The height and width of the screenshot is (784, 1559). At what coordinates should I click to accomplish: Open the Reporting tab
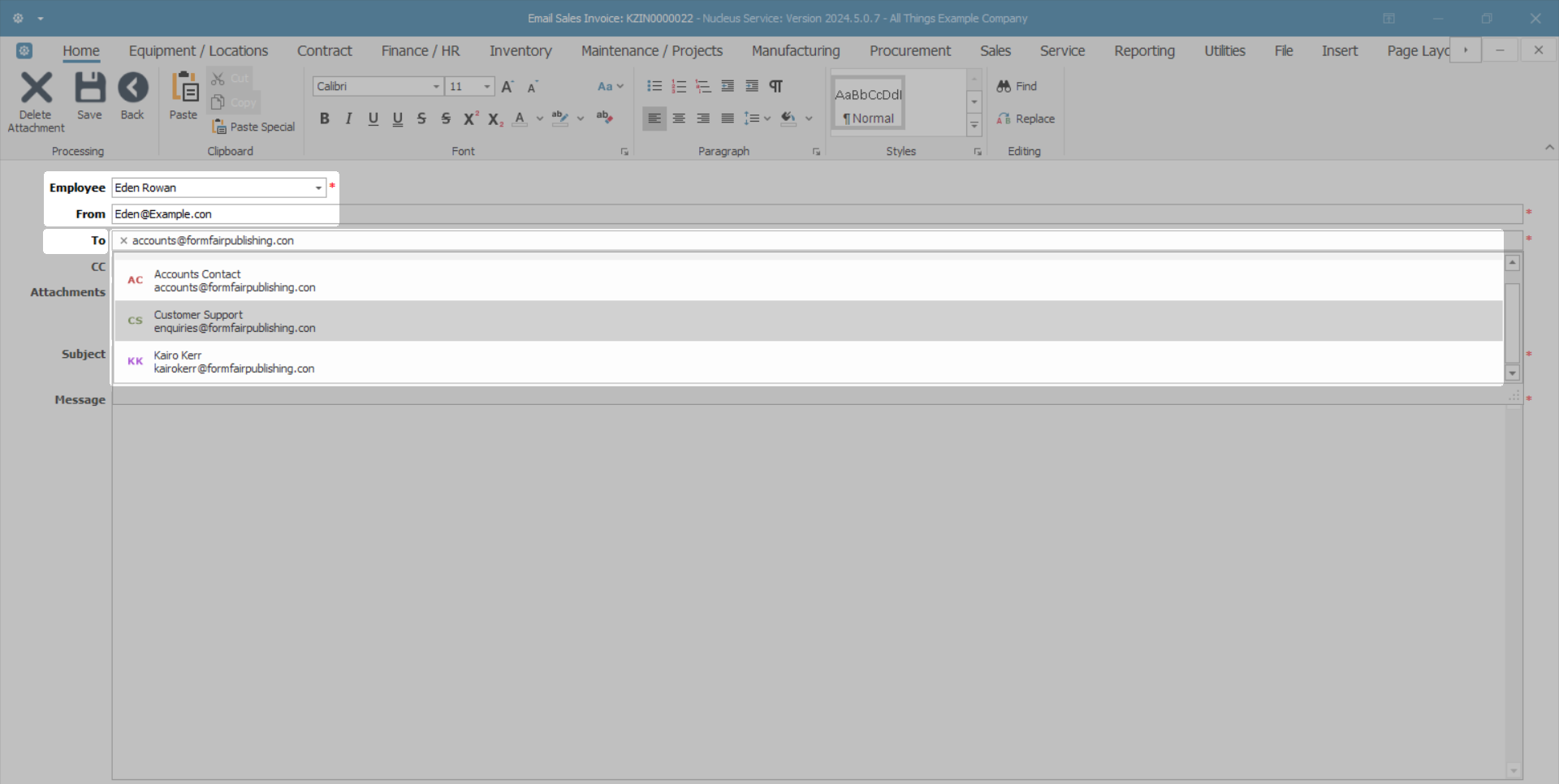(1144, 50)
